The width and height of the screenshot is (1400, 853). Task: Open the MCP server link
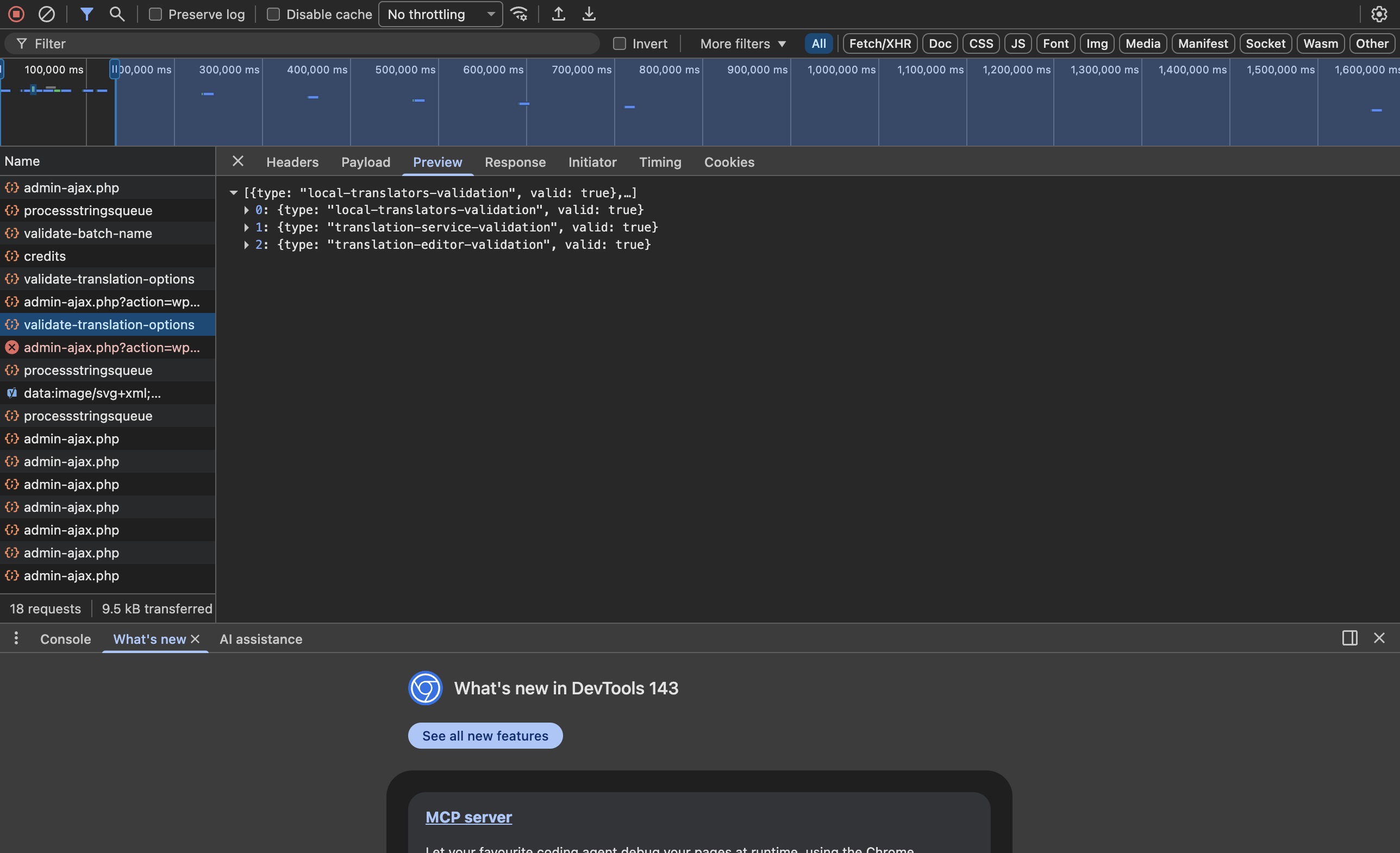[468, 817]
